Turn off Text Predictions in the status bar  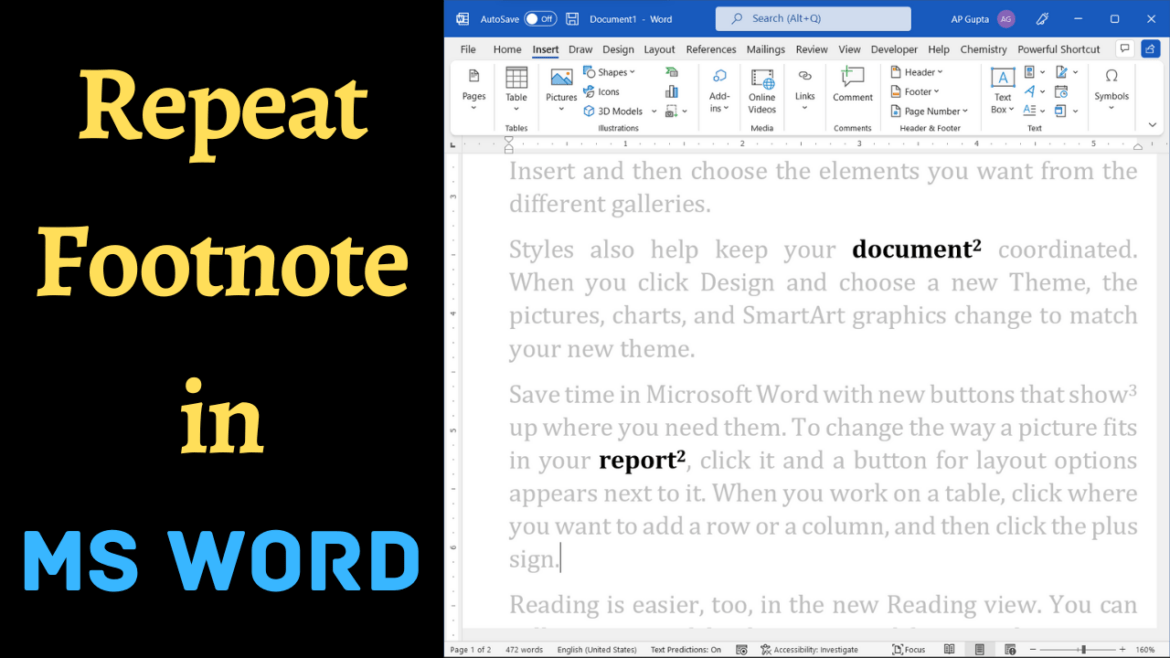point(686,648)
